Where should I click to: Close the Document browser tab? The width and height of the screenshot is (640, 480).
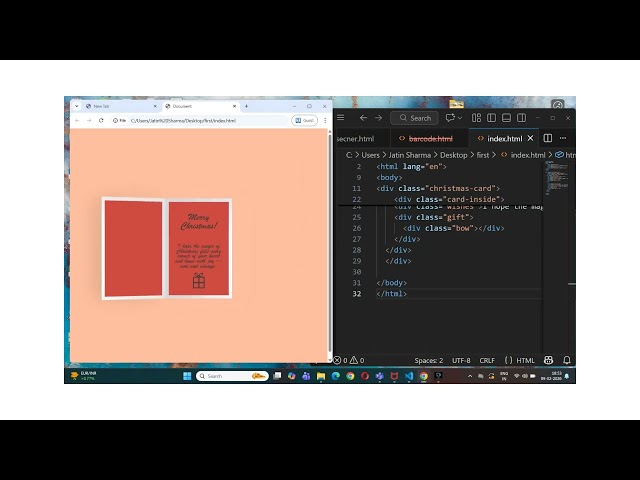click(x=234, y=106)
